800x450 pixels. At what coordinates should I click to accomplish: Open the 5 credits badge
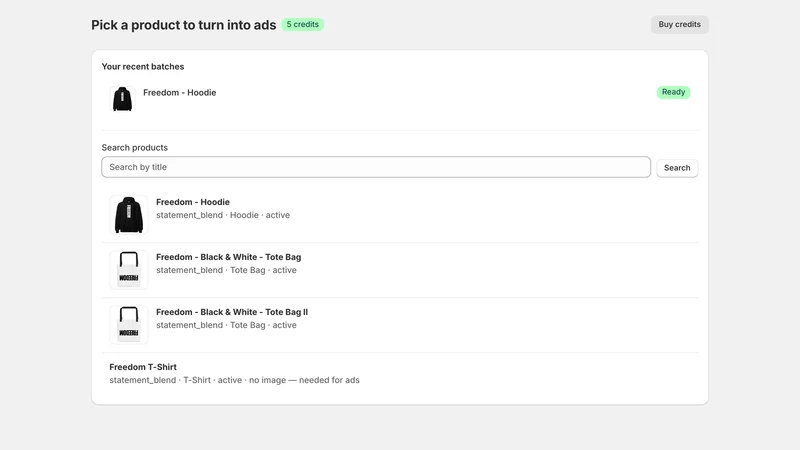(303, 24)
